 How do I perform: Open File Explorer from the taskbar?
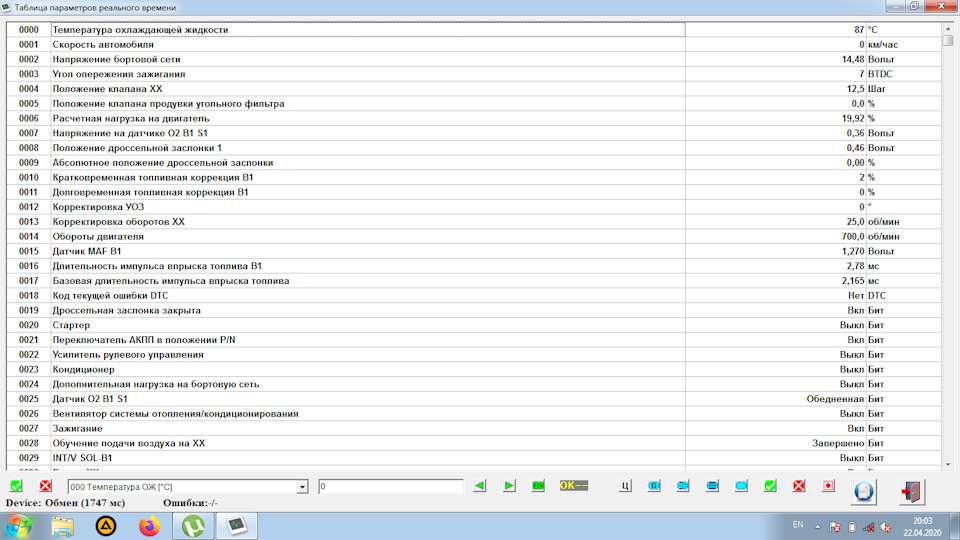(62, 527)
